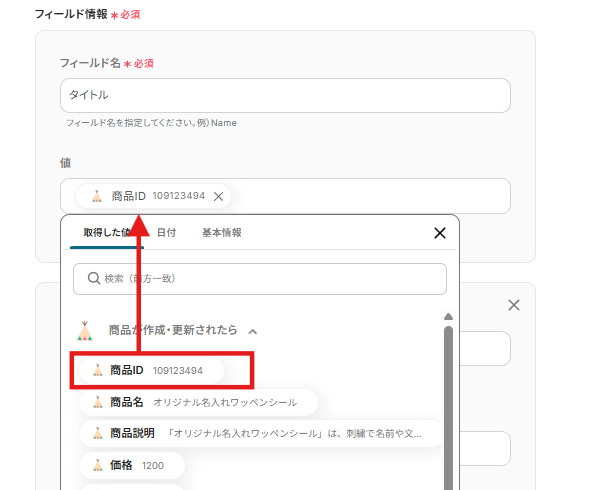Remove the 商品ID chip from the value field
Screen dimensions: 607x490
point(218,197)
